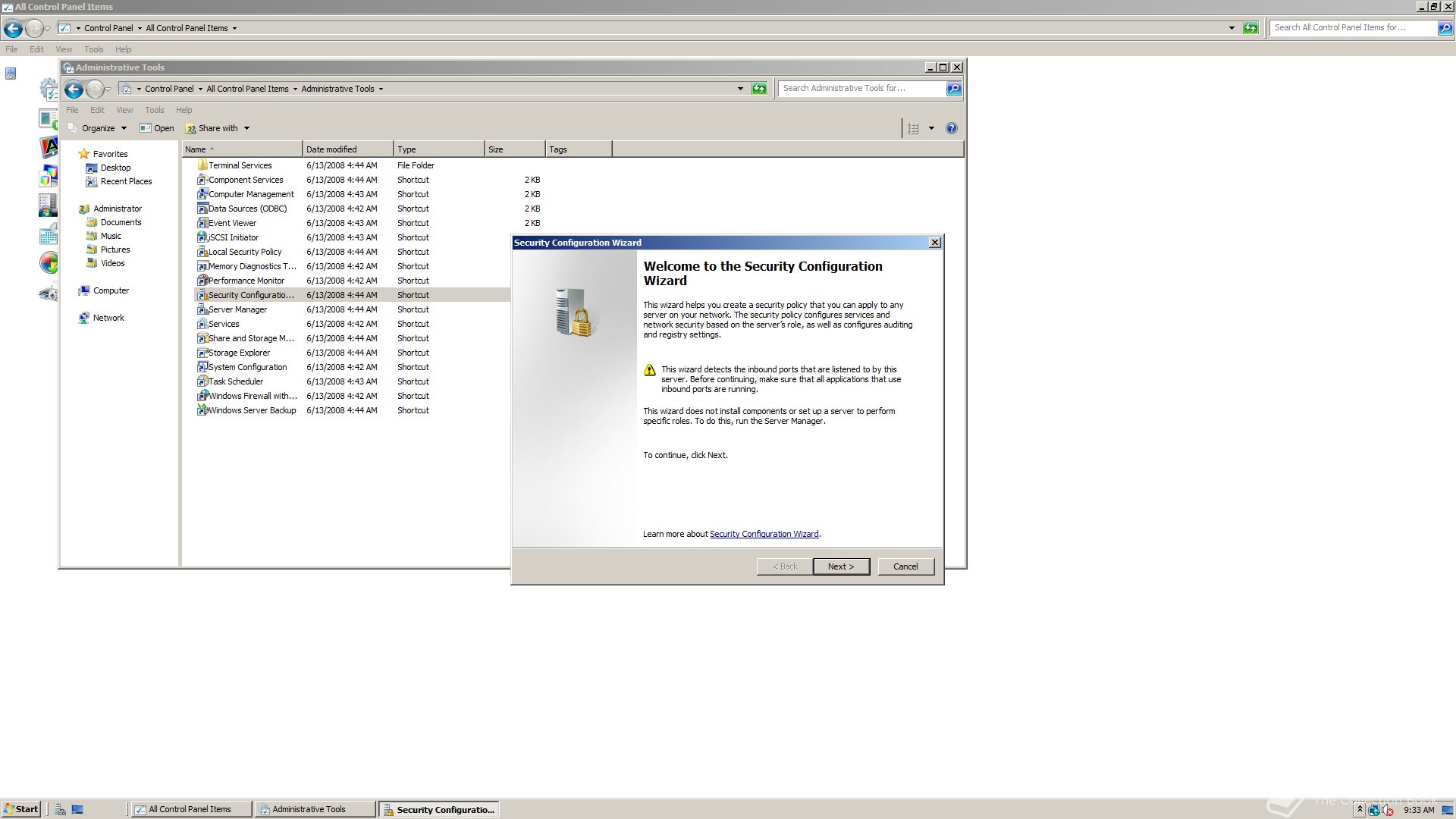Select the Terminal Services folder icon
The image size is (1456, 819).
tap(202, 165)
